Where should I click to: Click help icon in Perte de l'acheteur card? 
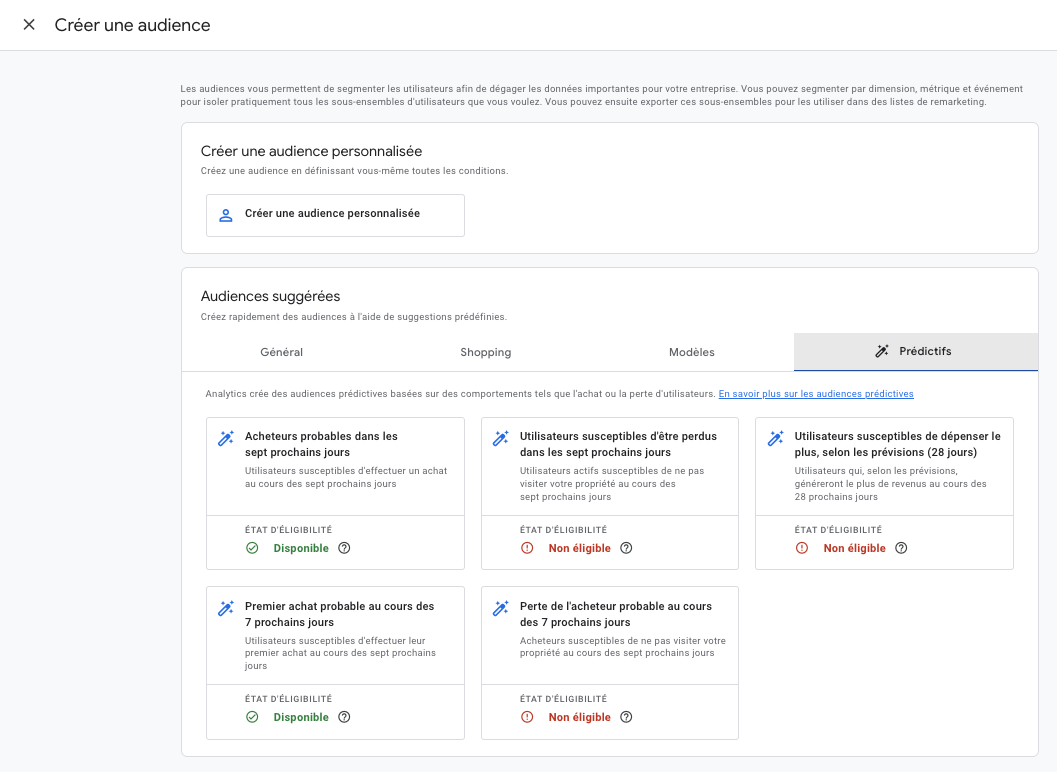click(626, 717)
